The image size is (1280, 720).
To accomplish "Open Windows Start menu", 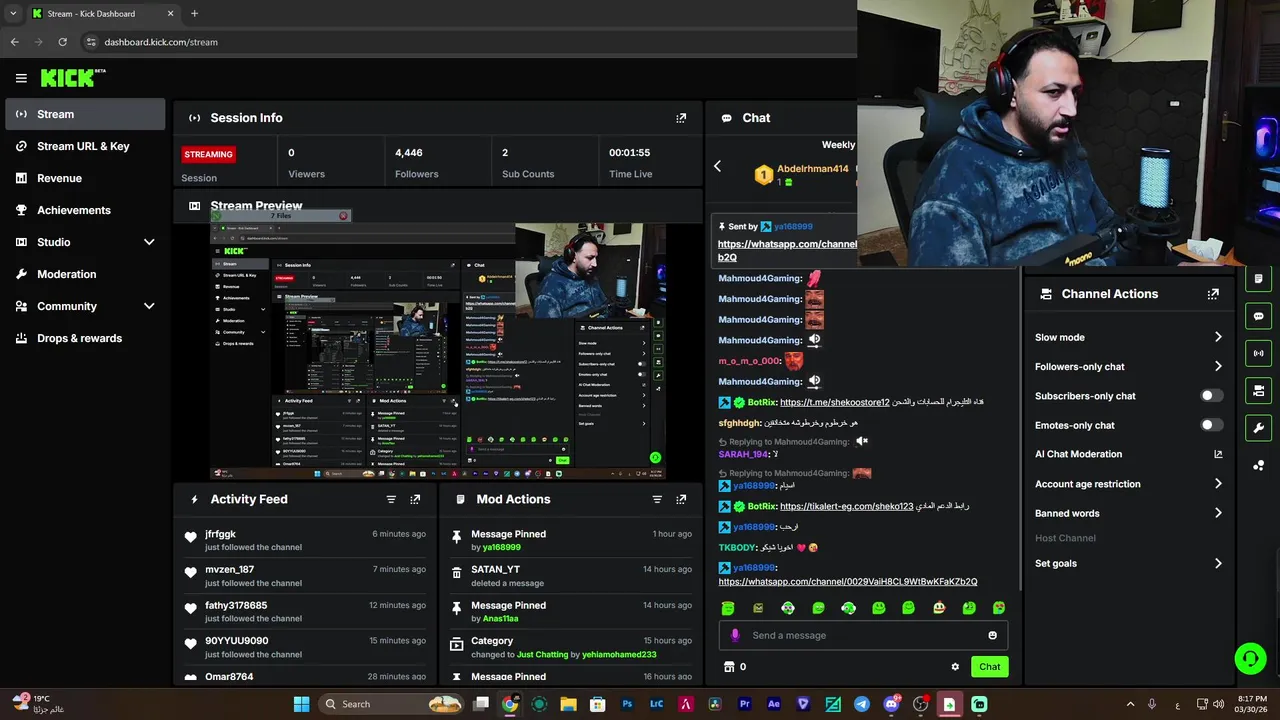I will click(301, 704).
